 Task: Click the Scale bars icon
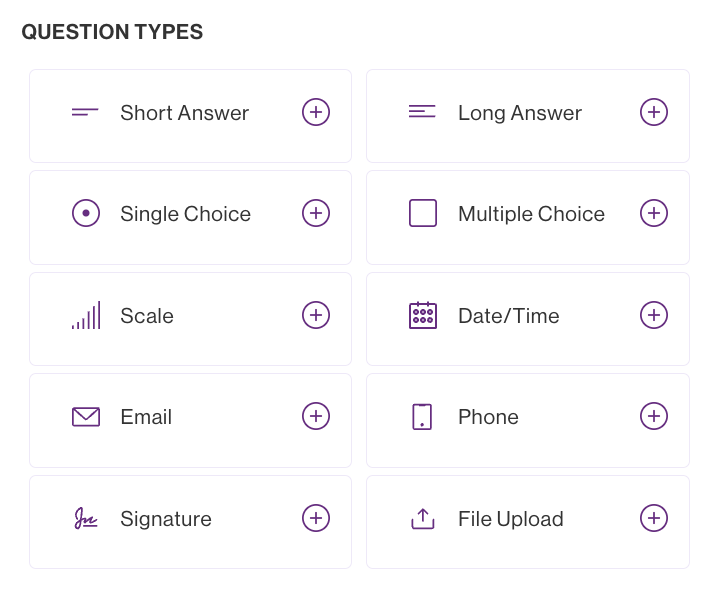(86, 316)
